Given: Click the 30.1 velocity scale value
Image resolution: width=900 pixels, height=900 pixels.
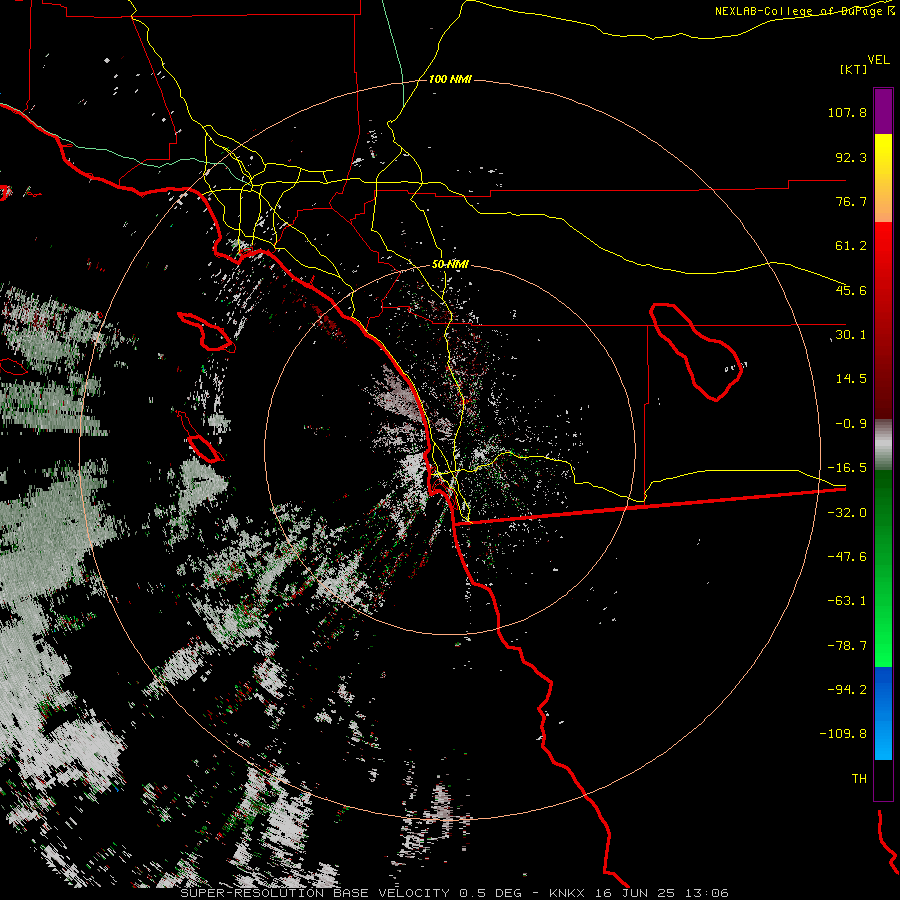Looking at the screenshot, I should tap(851, 335).
